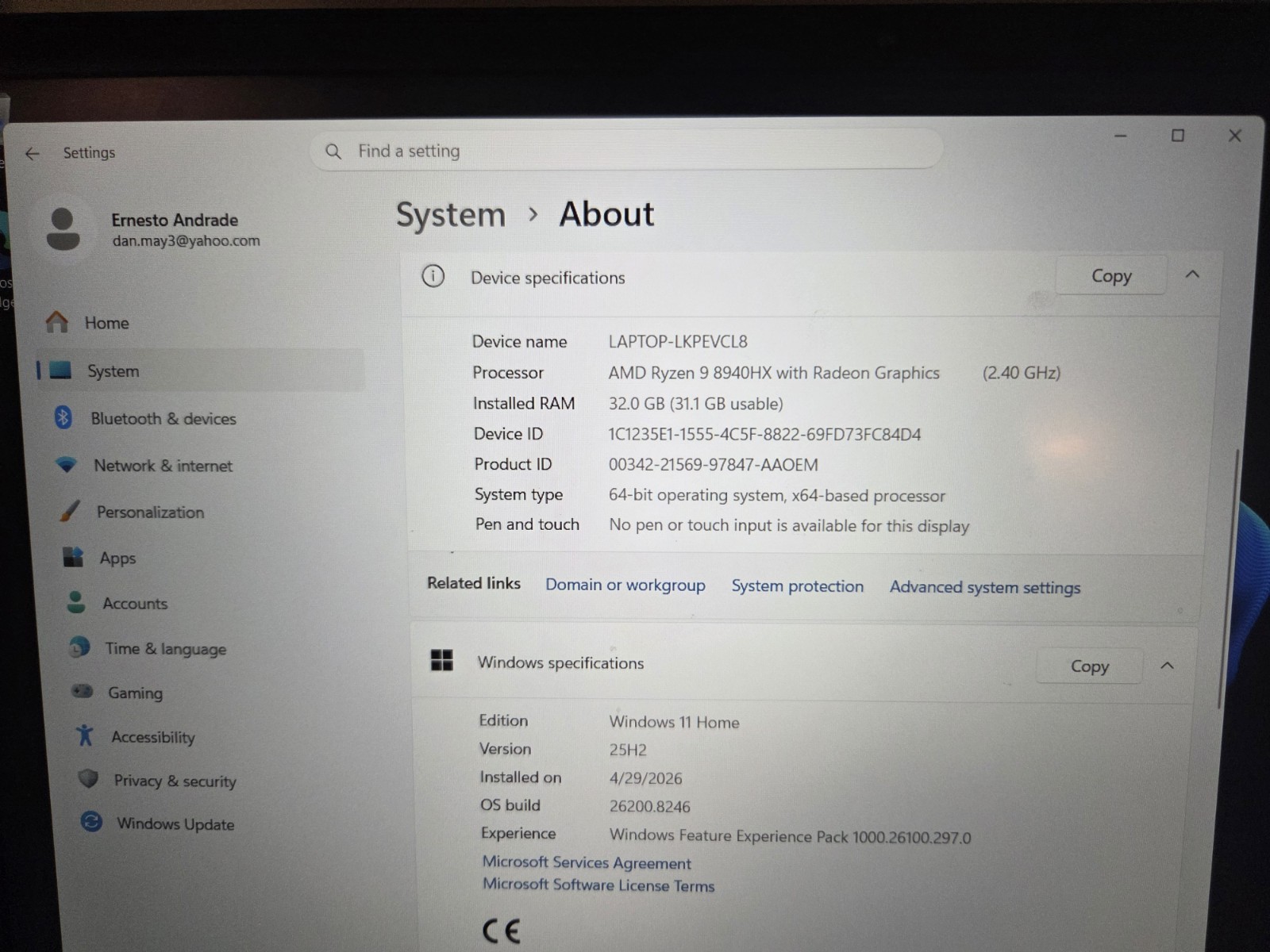The height and width of the screenshot is (952, 1270).
Task: Click the Accounts person icon
Action: pyautogui.click(x=76, y=602)
